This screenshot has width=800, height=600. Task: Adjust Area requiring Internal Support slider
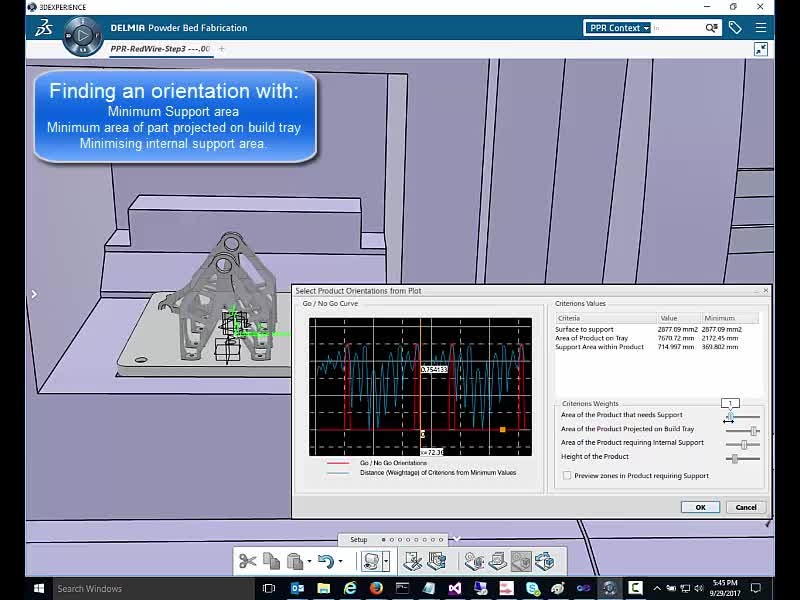tap(744, 445)
